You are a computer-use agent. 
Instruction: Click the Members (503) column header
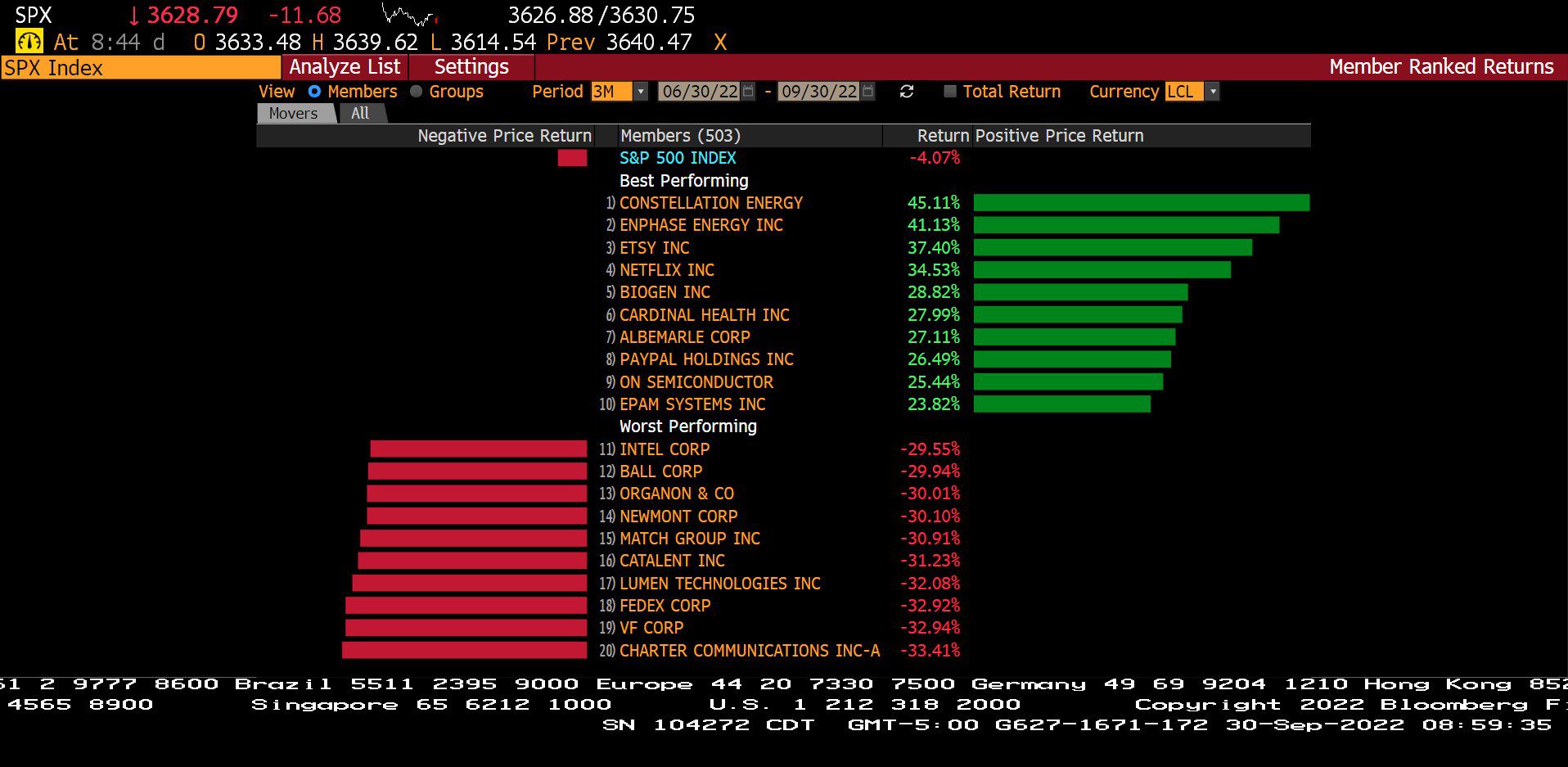[680, 136]
